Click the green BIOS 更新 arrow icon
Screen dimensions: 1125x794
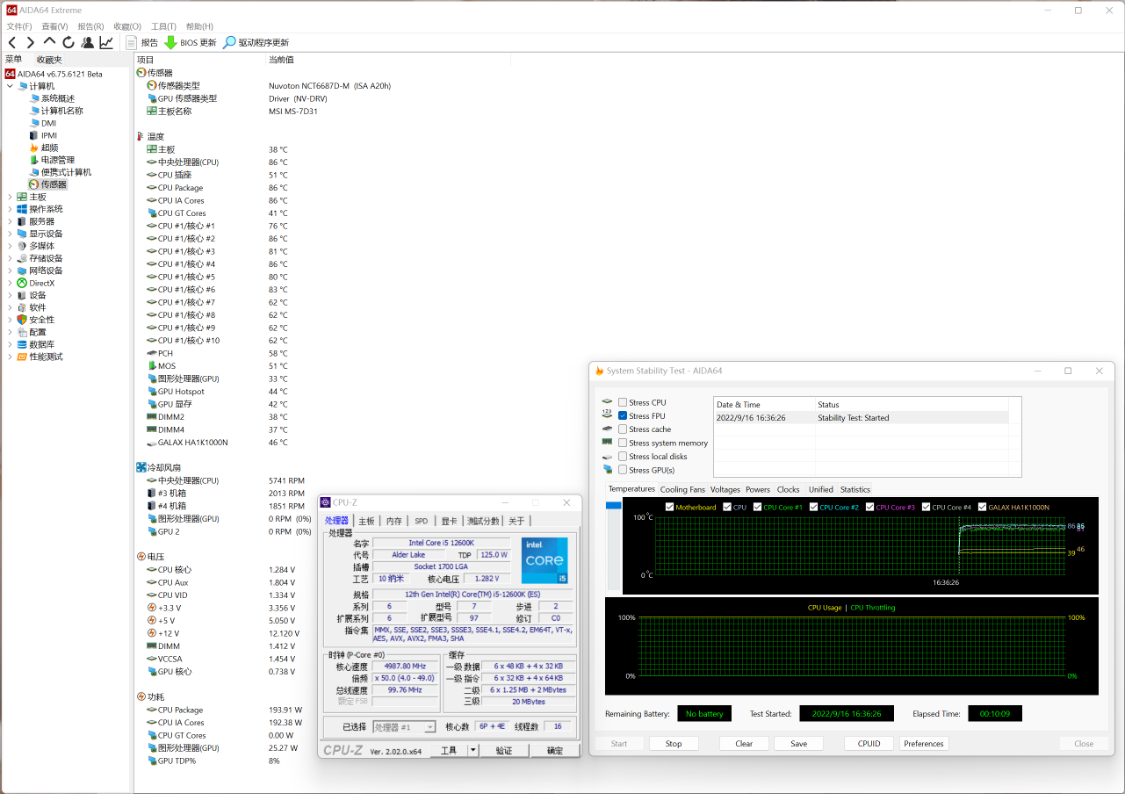pos(170,42)
